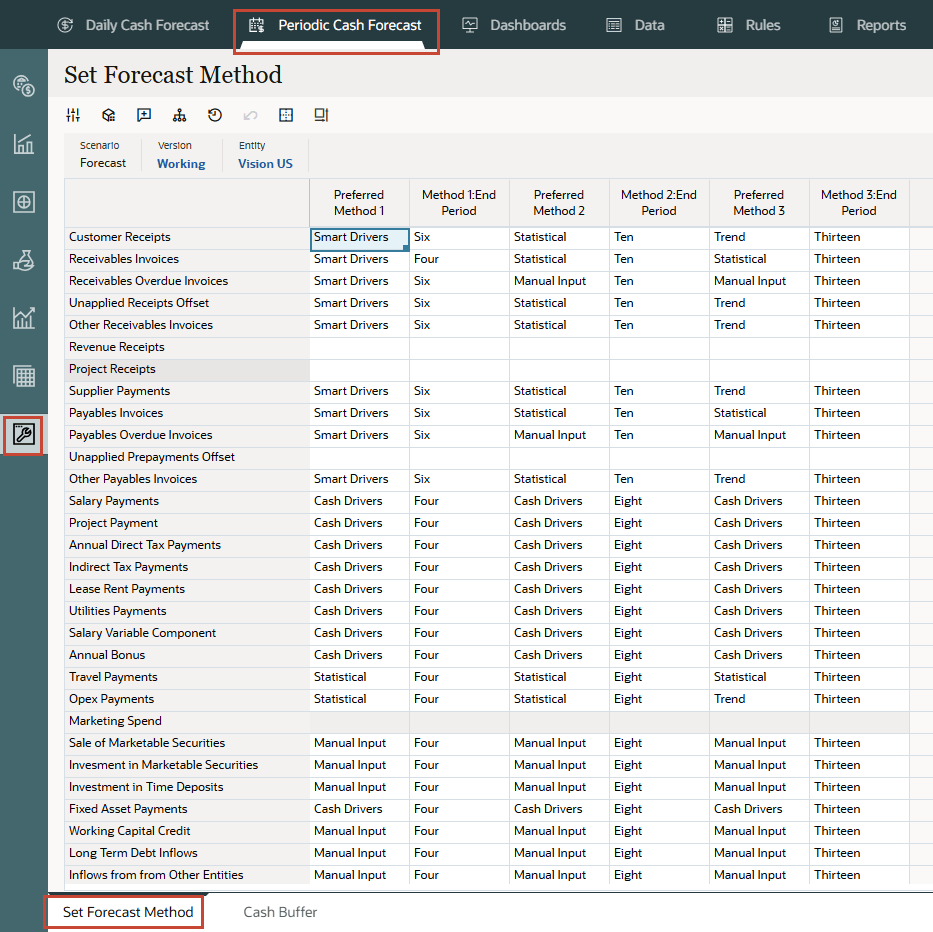Select the Set Forecast Method bottom tab
Image resolution: width=933 pixels, height=932 pixels.
tap(127, 912)
